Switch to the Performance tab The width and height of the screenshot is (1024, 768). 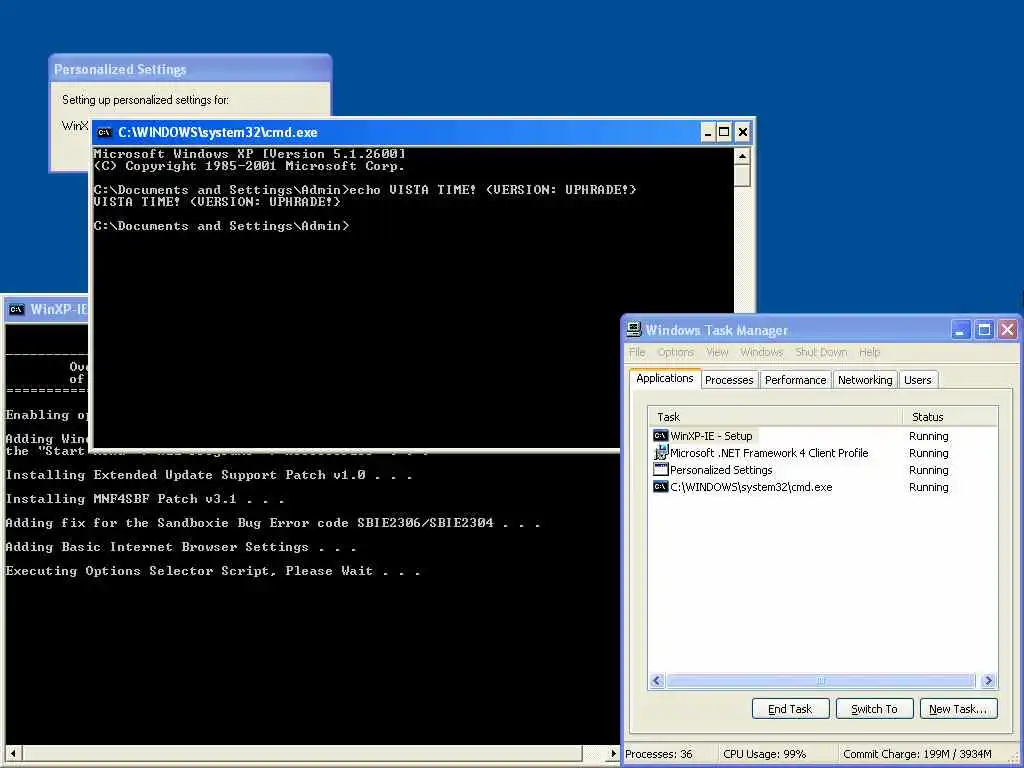[795, 380]
